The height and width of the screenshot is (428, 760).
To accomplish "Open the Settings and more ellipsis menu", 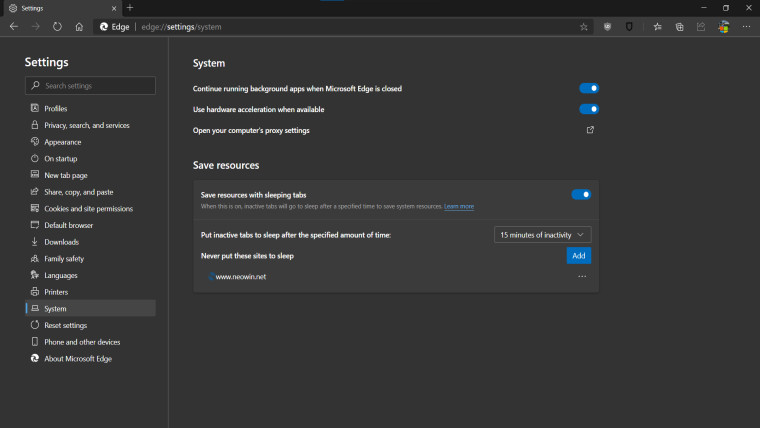I will click(x=746, y=27).
